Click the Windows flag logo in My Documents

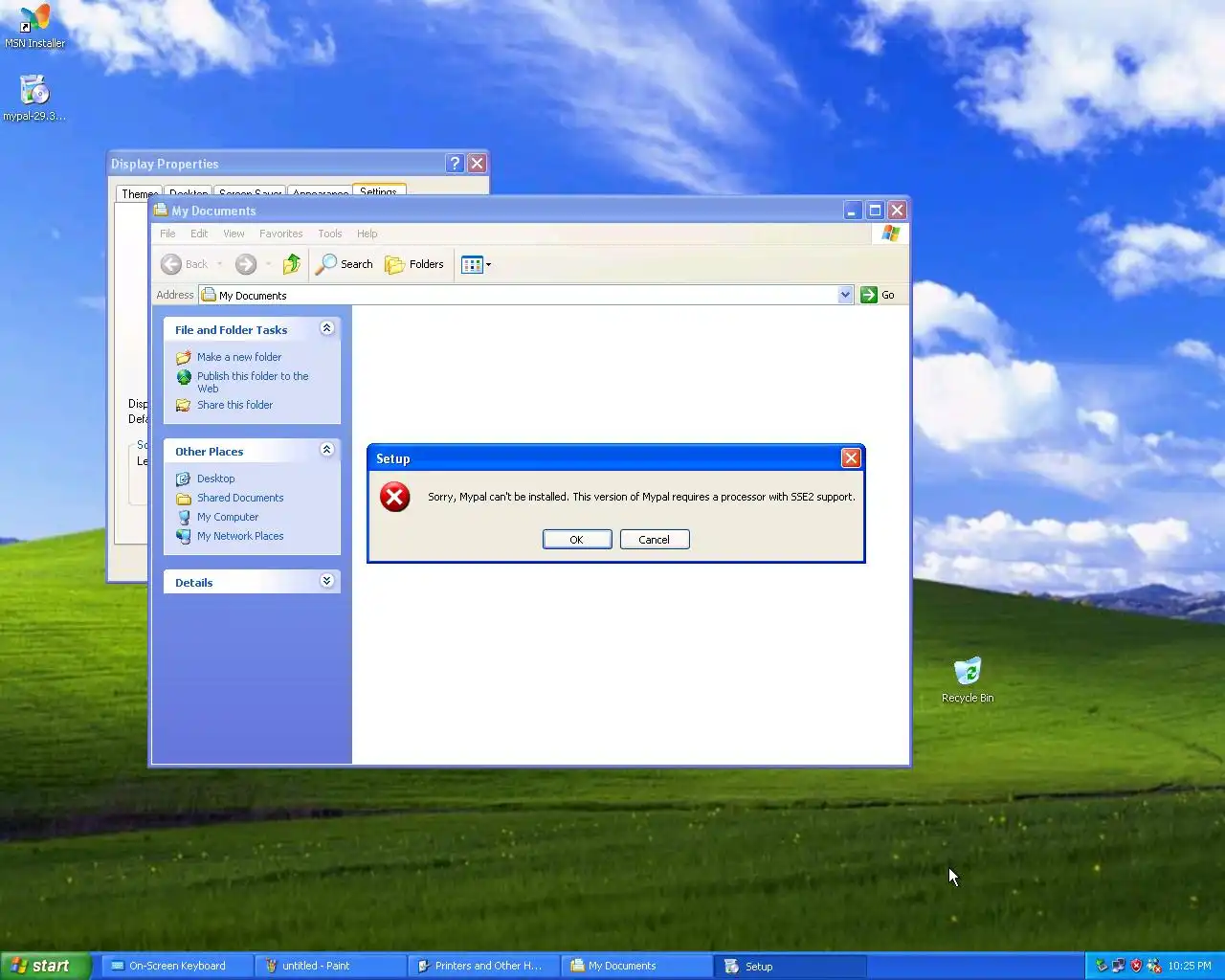(x=890, y=234)
